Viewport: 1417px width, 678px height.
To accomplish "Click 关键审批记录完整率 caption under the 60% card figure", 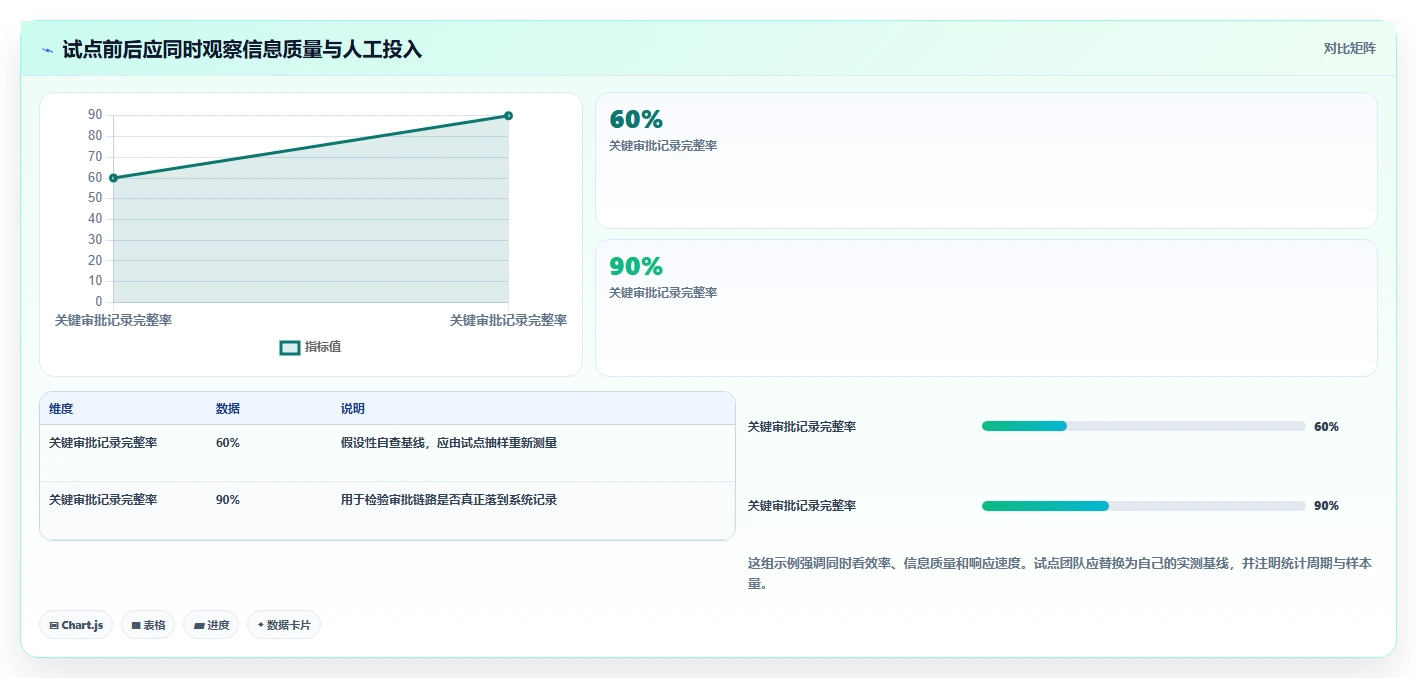I will point(663,146).
